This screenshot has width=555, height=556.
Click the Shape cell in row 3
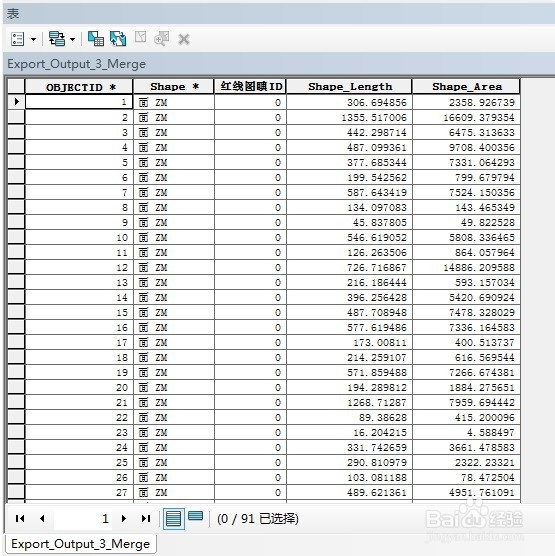pyautogui.click(x=174, y=132)
